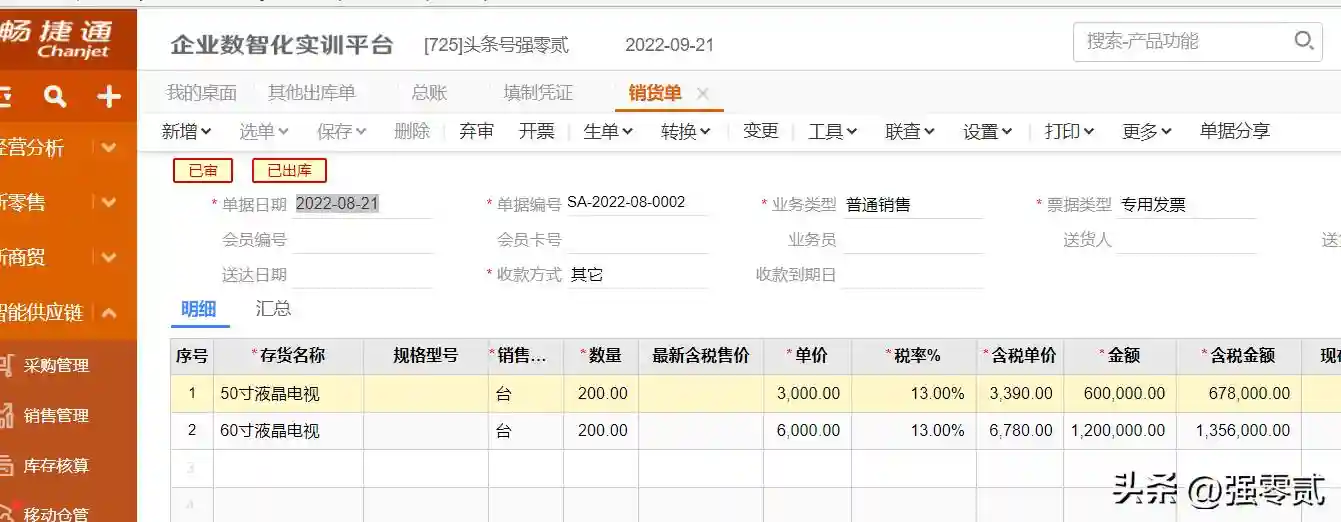Click the search icon in product search box
The image size is (1341, 522).
[x=1304, y=41]
